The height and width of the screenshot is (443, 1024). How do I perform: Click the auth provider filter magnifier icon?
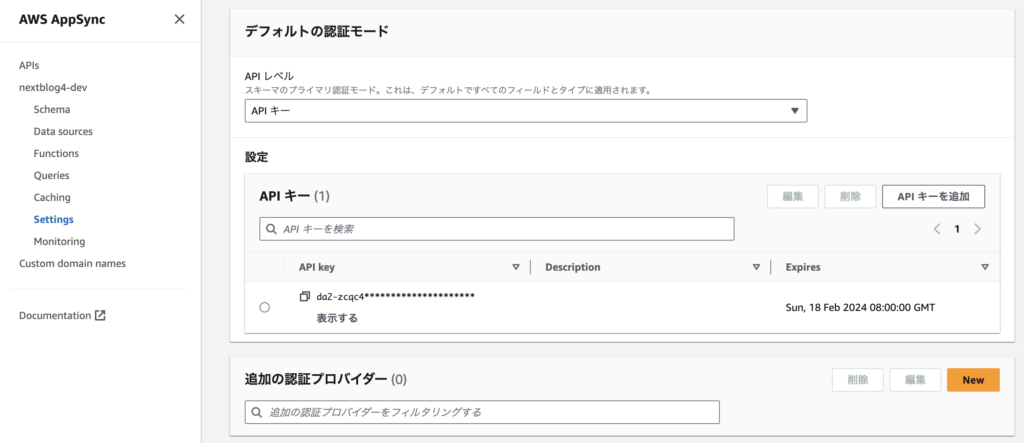(257, 412)
